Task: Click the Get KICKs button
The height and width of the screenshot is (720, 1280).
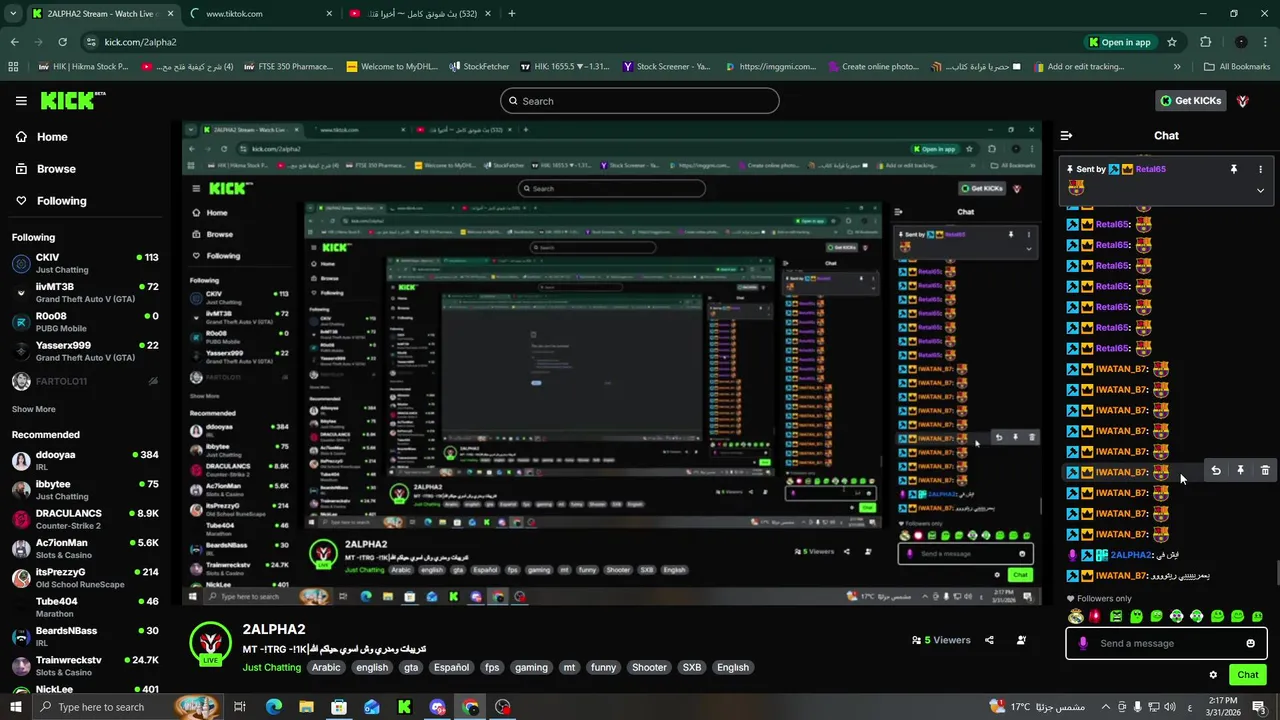Action: tap(1190, 101)
